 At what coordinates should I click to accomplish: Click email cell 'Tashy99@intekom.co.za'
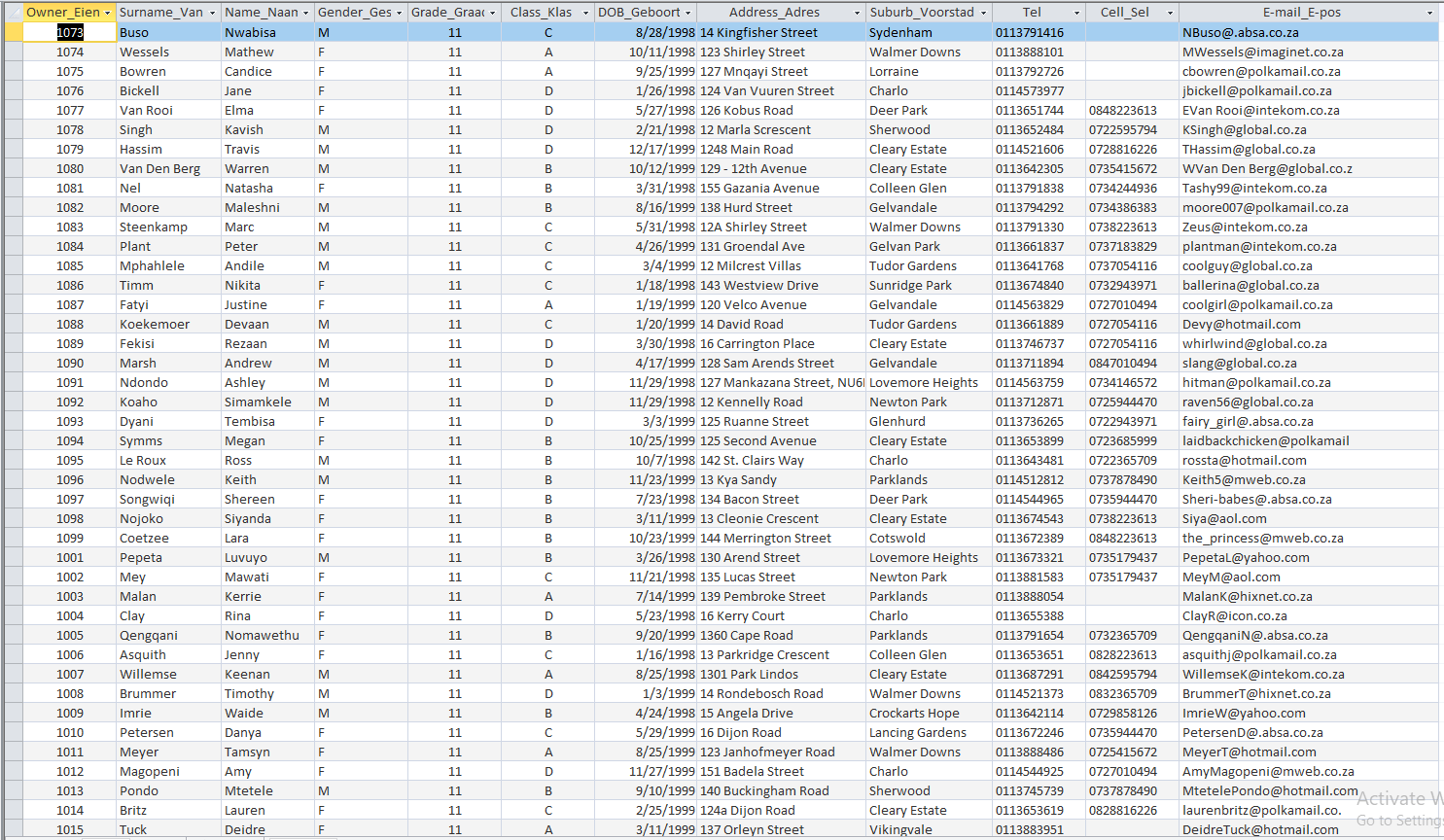(1309, 188)
